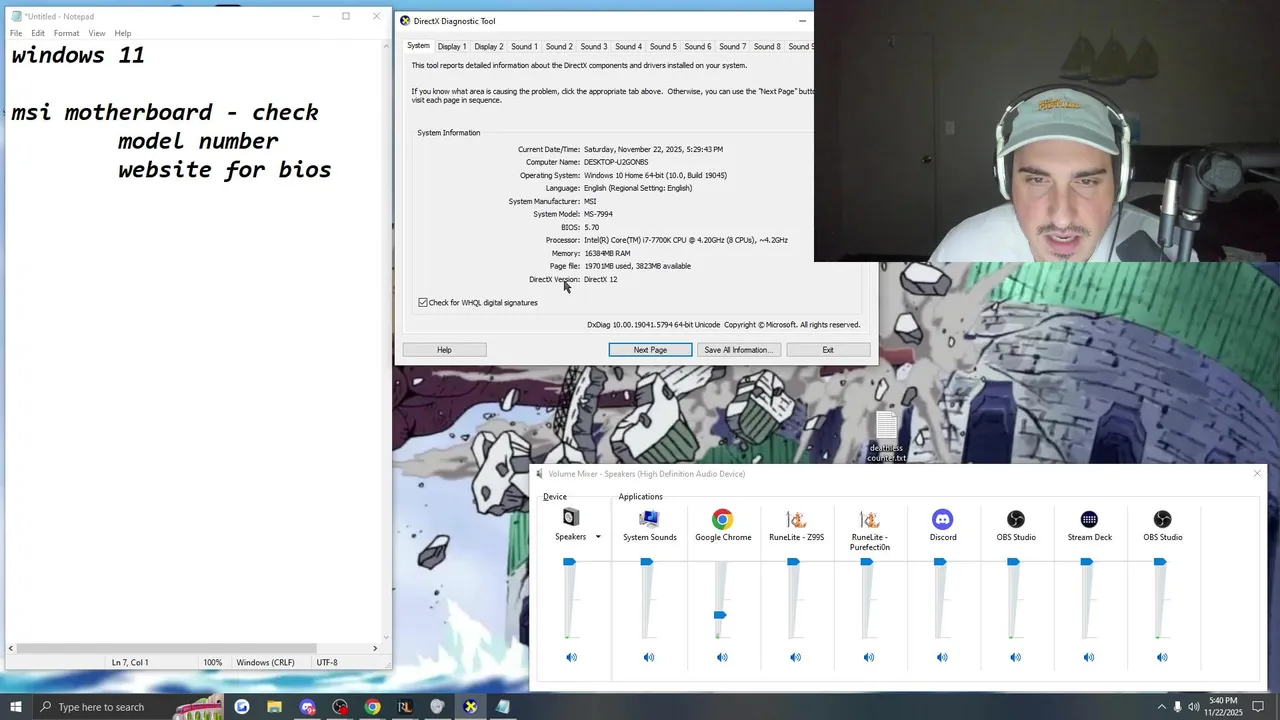The height and width of the screenshot is (720, 1280).
Task: Click the OBS Studio icon beside Discord in mixer
Action: coord(1015,519)
